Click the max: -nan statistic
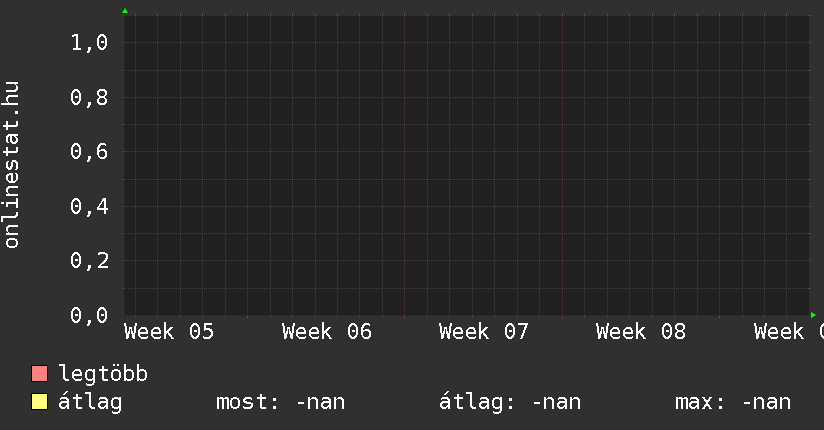The height and width of the screenshot is (430, 824). 733,403
